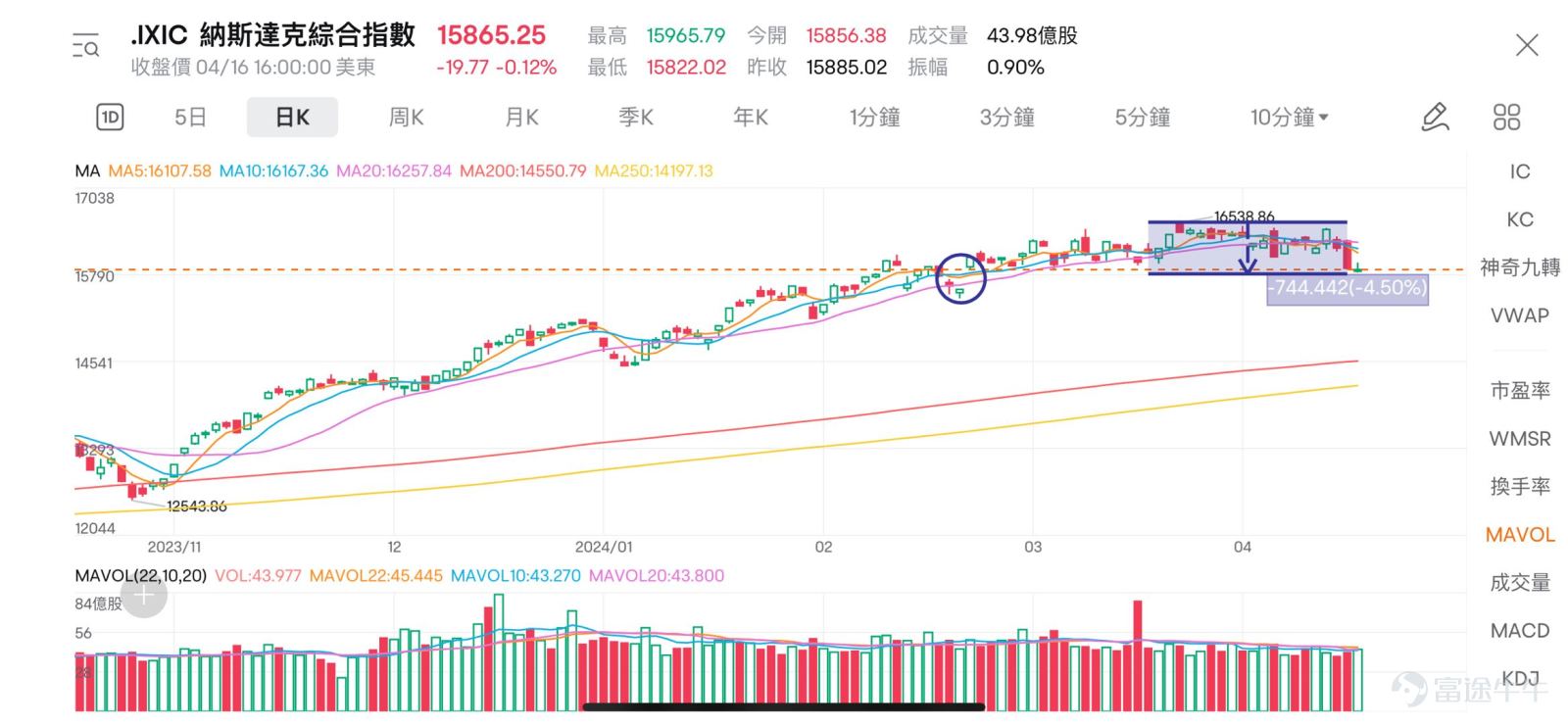Open the stock search list icon
The width and height of the screenshot is (1568, 725).
[85, 45]
